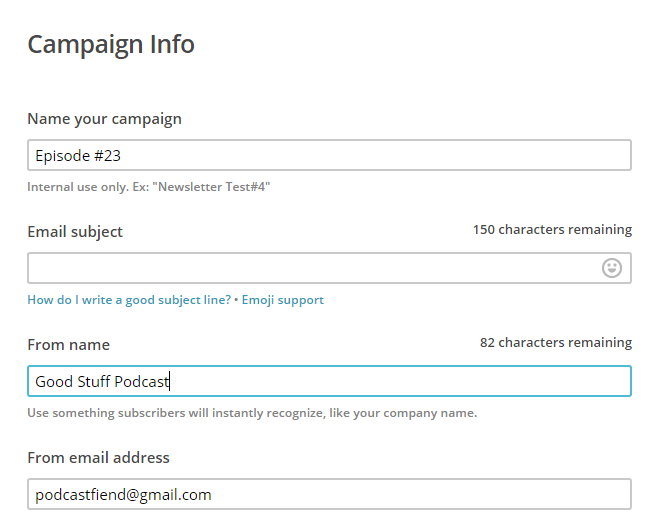Image resolution: width=654 pixels, height=516 pixels.
Task: Click the company name hint under From name
Action: (252, 413)
